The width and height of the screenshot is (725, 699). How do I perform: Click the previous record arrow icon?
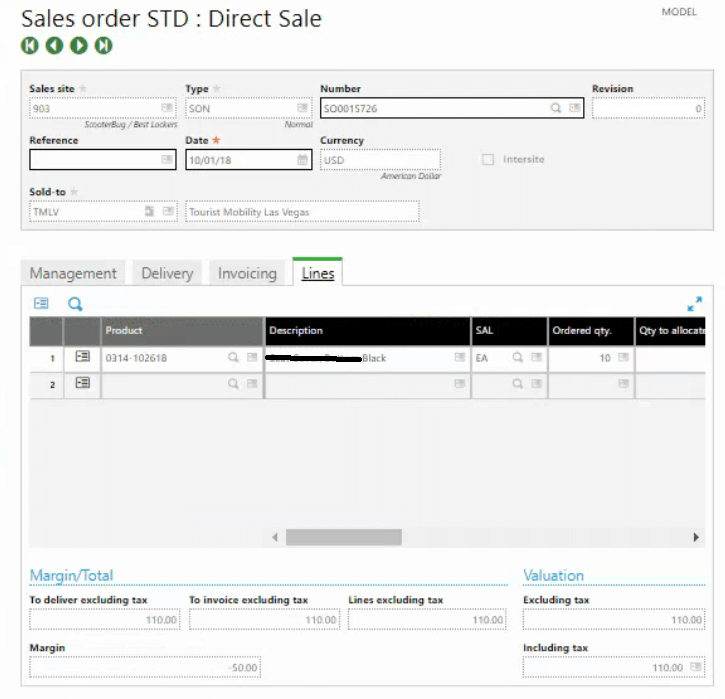[x=54, y=45]
